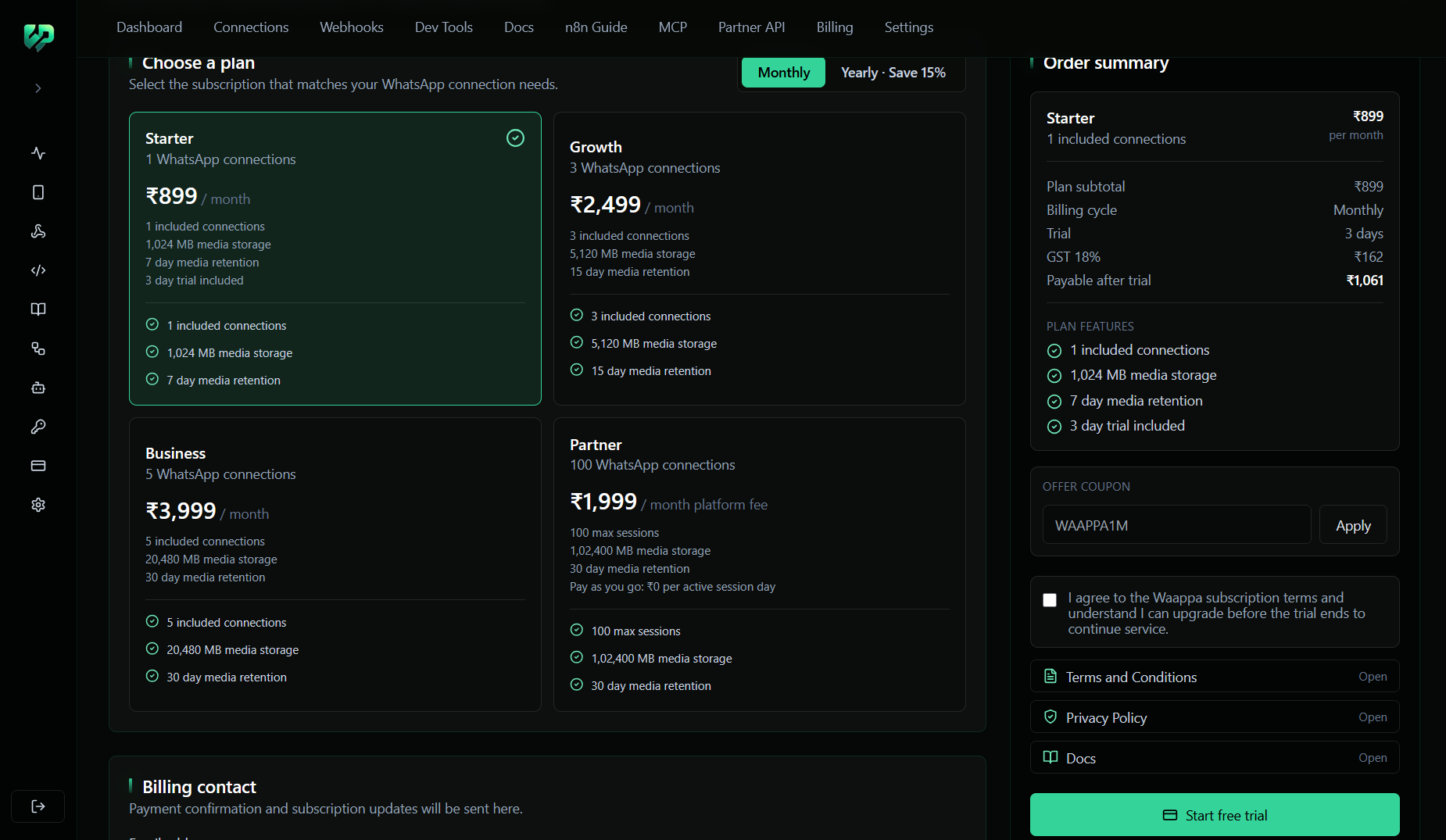Open the n8n Guide nav item
Image resolution: width=1446 pixels, height=840 pixels.
tap(596, 27)
